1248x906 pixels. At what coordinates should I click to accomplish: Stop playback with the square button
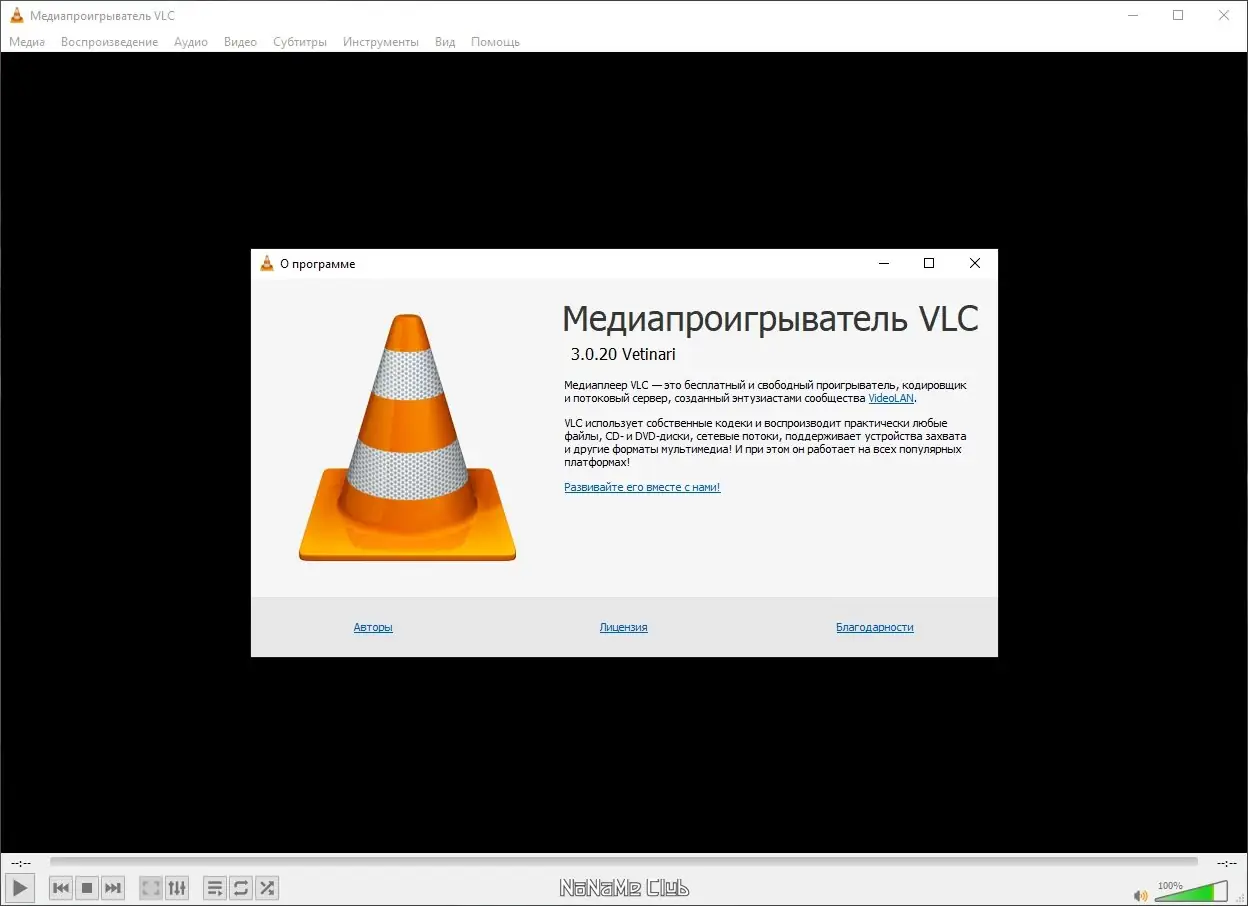(x=87, y=887)
